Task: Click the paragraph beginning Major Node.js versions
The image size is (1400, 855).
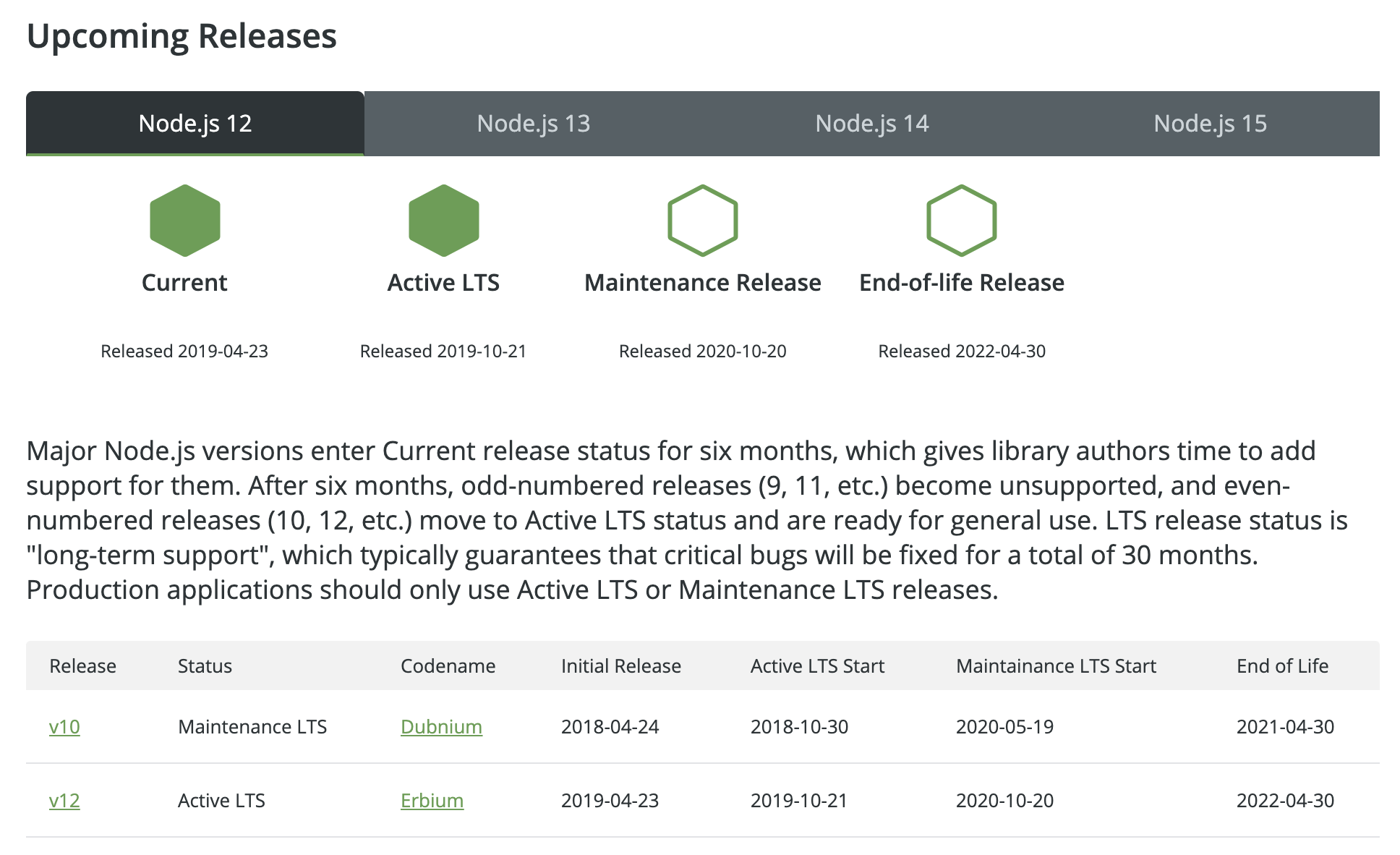Action: tap(687, 520)
